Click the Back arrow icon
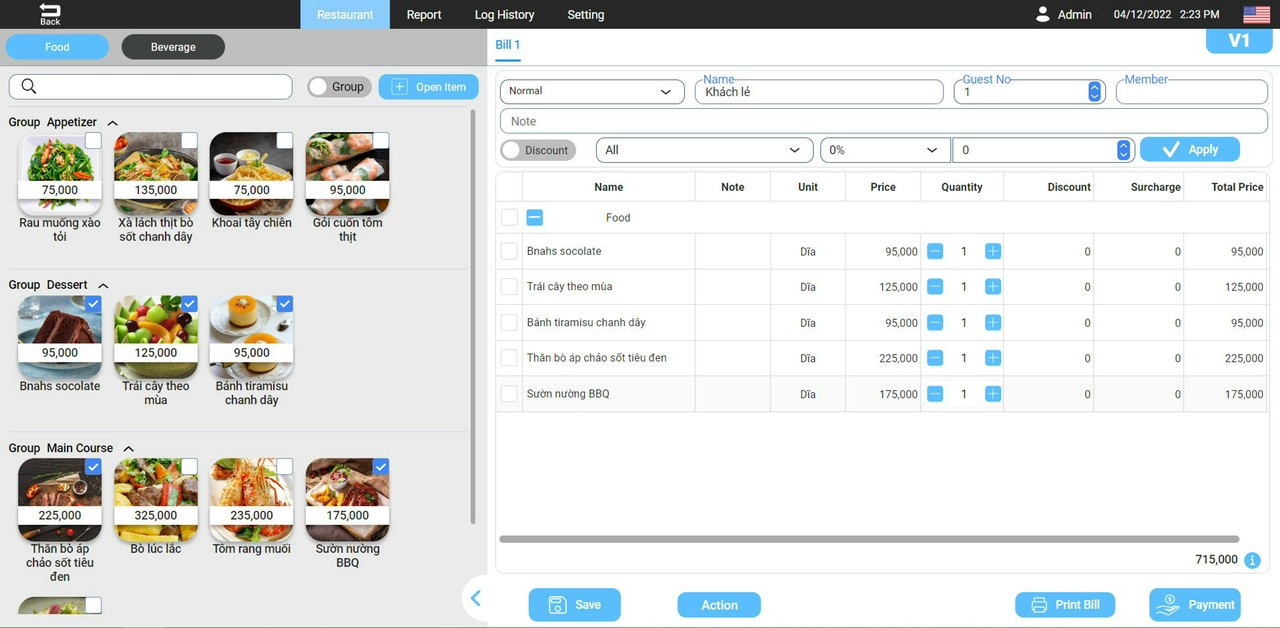The image size is (1280, 628). [x=49, y=9]
